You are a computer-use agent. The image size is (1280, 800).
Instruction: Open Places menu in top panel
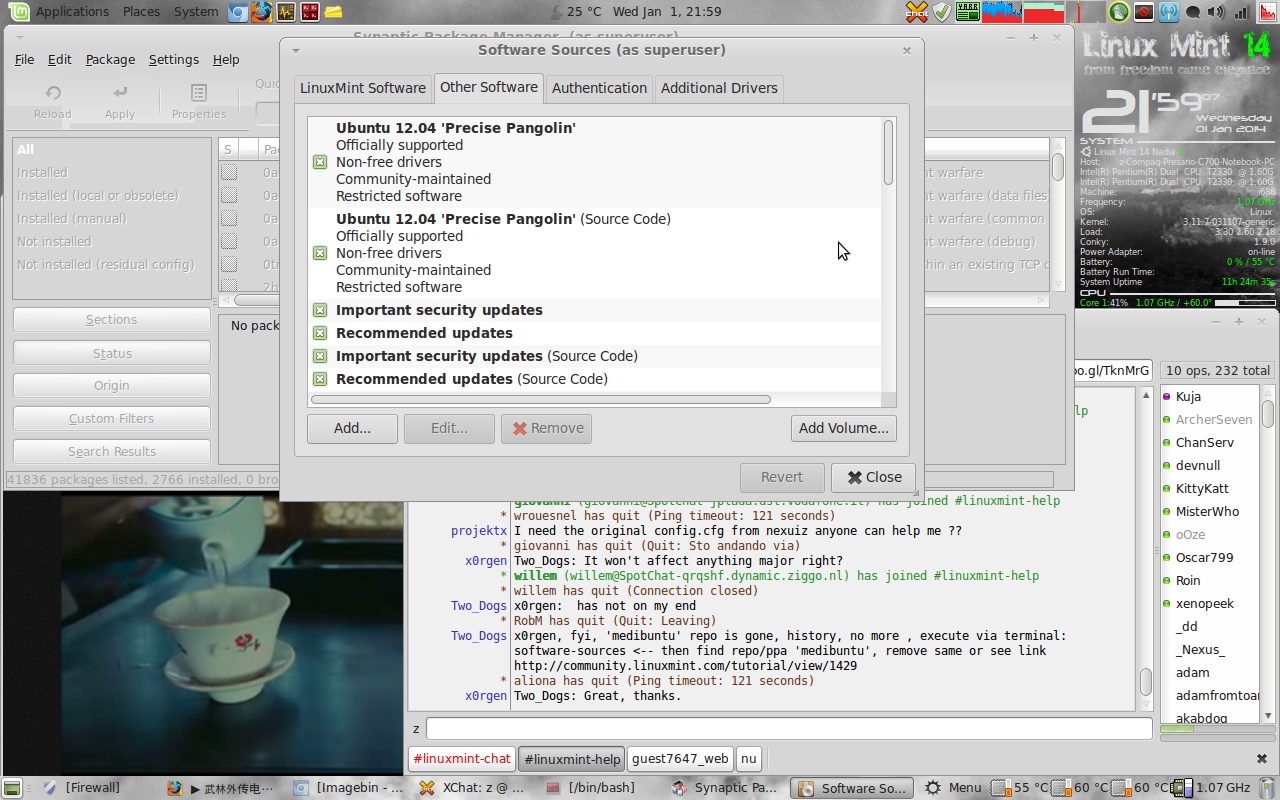pos(141,12)
